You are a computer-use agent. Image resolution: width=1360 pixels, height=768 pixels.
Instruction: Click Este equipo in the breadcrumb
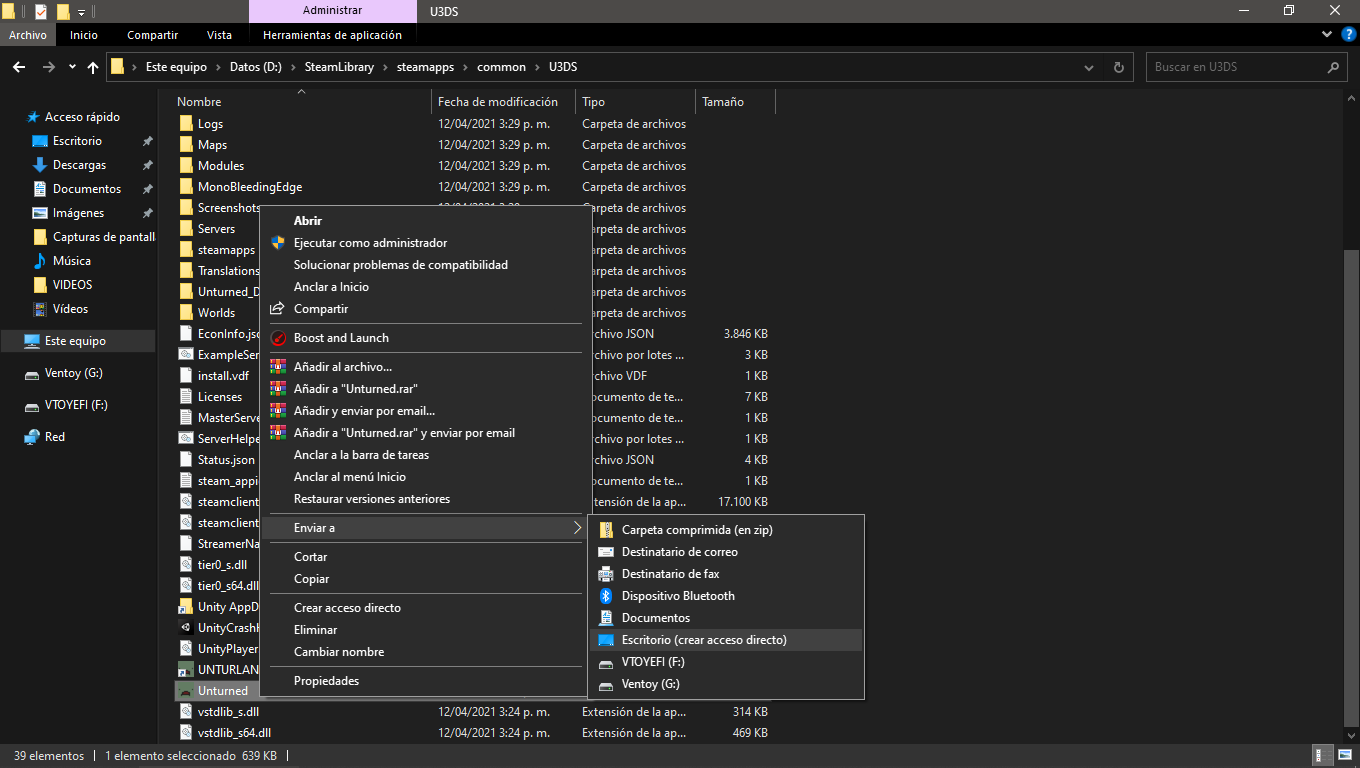[176, 67]
